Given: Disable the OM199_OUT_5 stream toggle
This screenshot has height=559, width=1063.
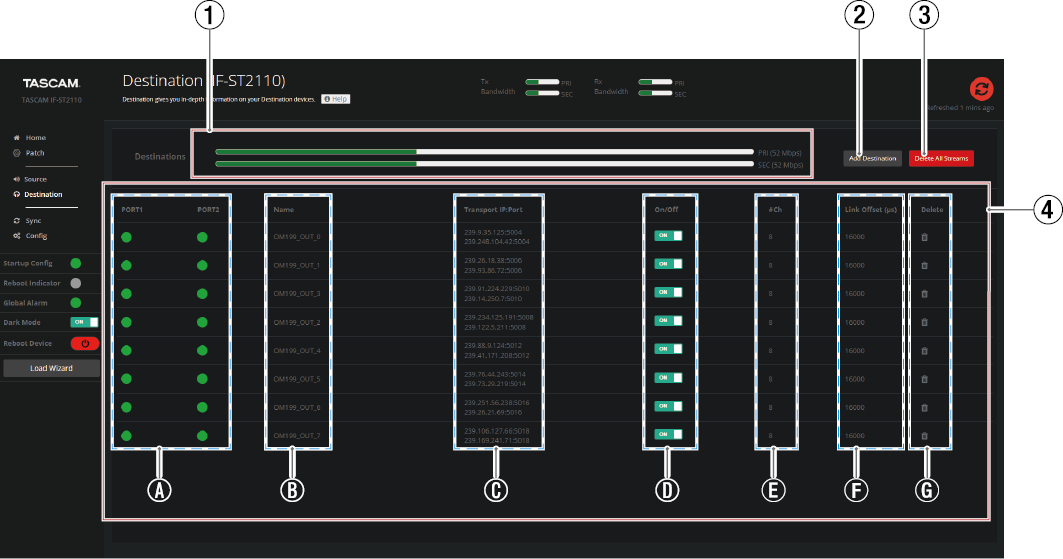Looking at the screenshot, I should click(x=668, y=377).
